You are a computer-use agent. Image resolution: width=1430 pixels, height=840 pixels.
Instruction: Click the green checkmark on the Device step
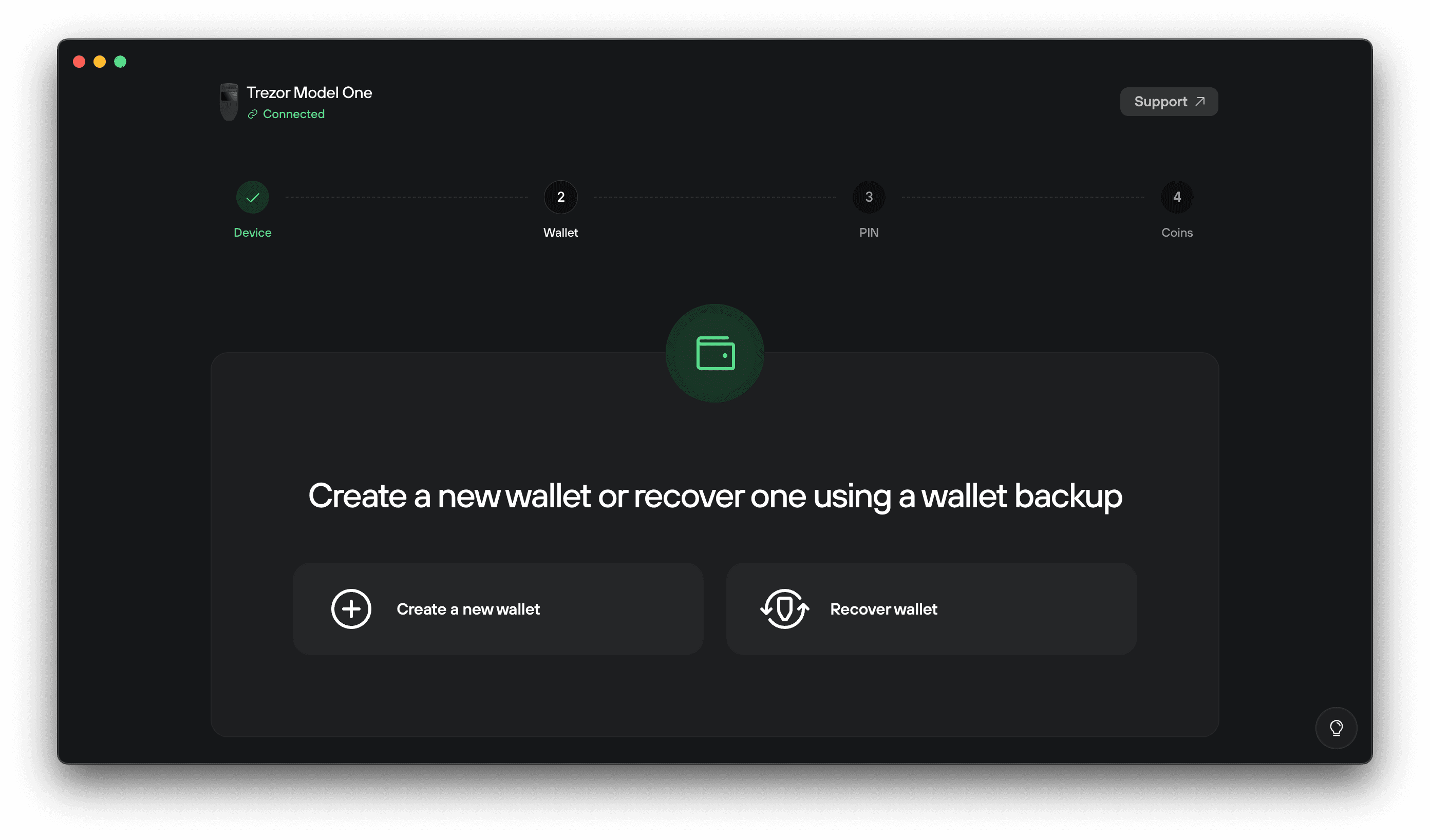point(253,197)
